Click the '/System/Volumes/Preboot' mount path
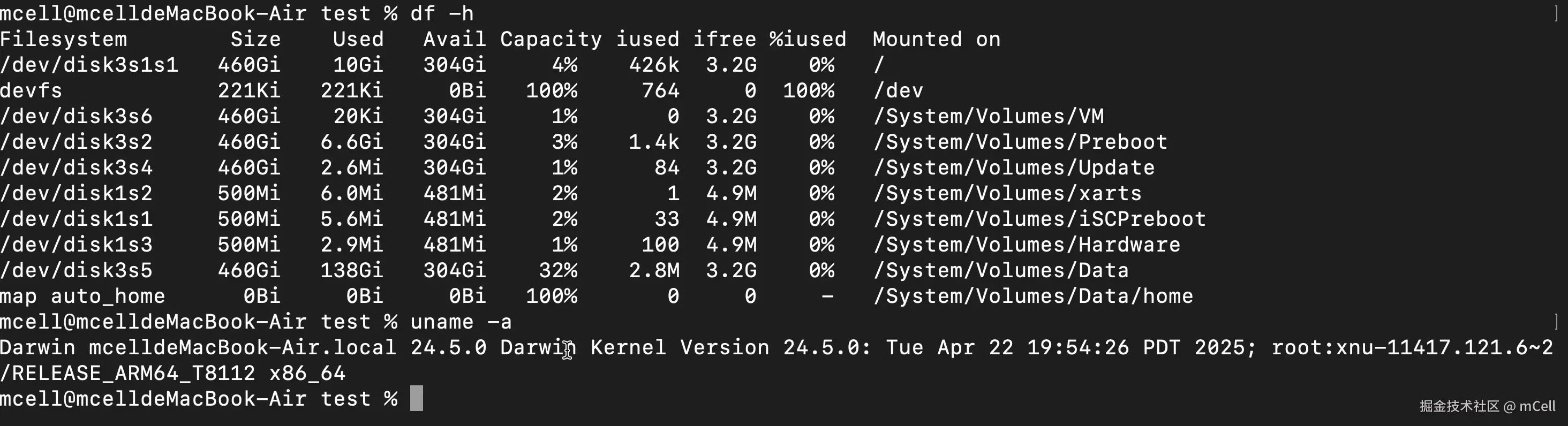The width and height of the screenshot is (1568, 426). [x=1020, y=142]
